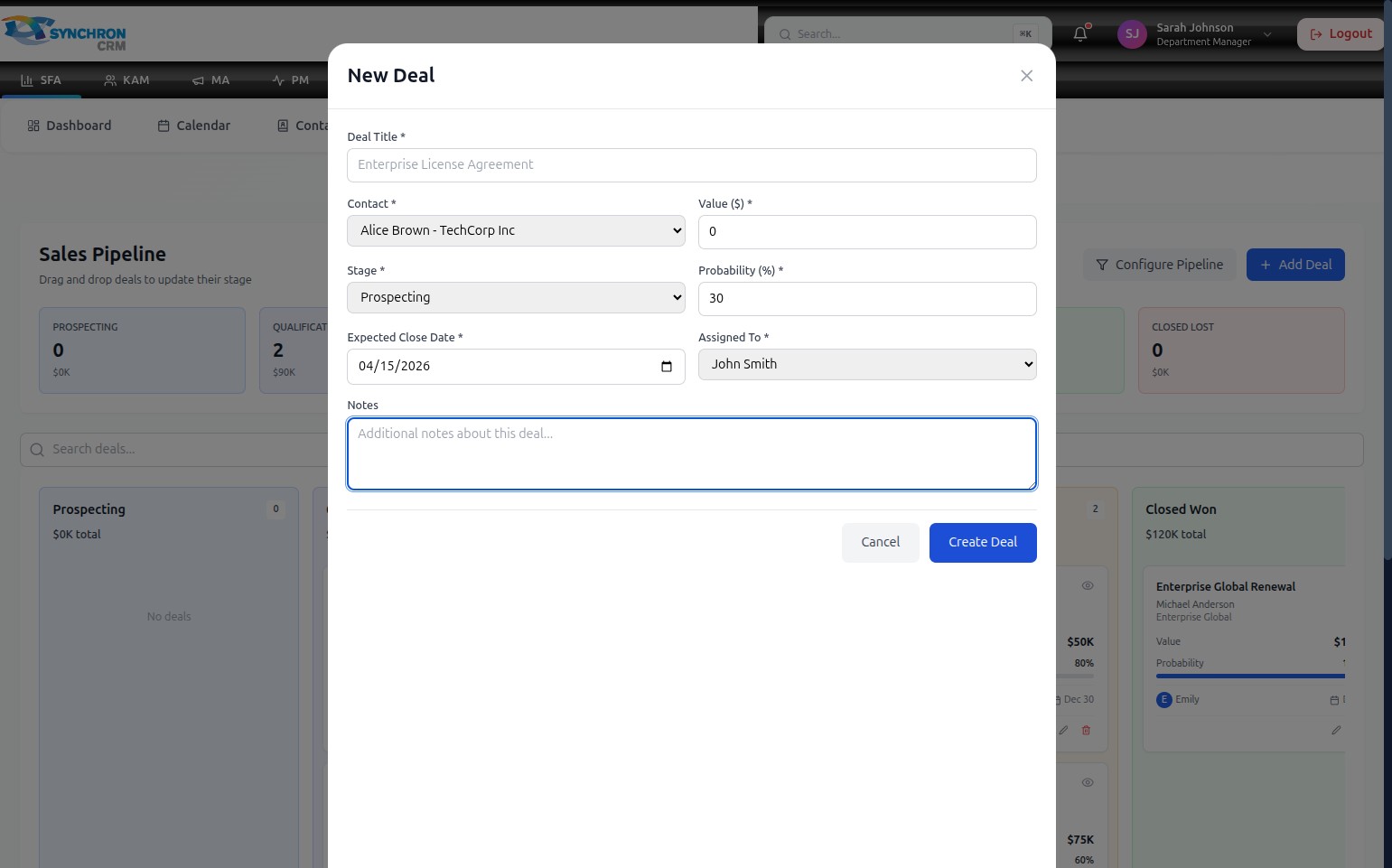Viewport: 1392px width, 868px height.
Task: Click the Deal Title input field
Action: [x=691, y=165]
